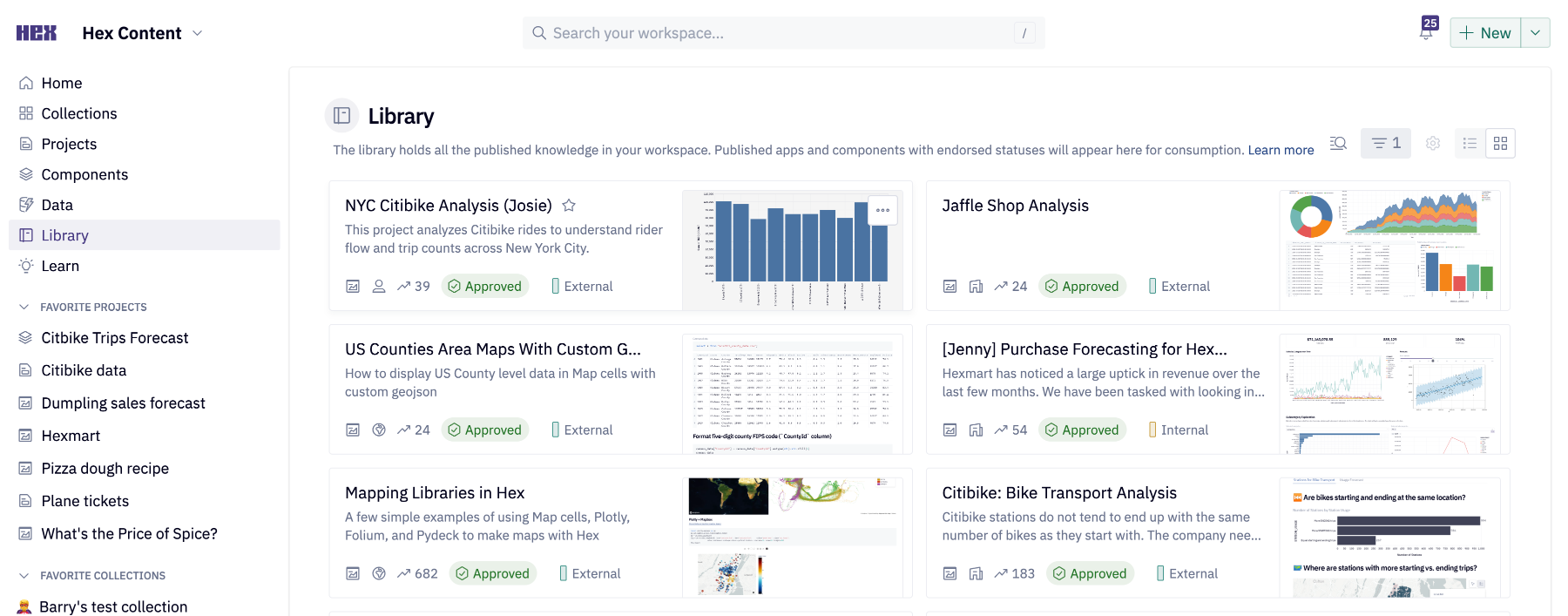Click US Counties table thumbnail
The width and height of the screenshot is (1568, 616).
coord(793,393)
